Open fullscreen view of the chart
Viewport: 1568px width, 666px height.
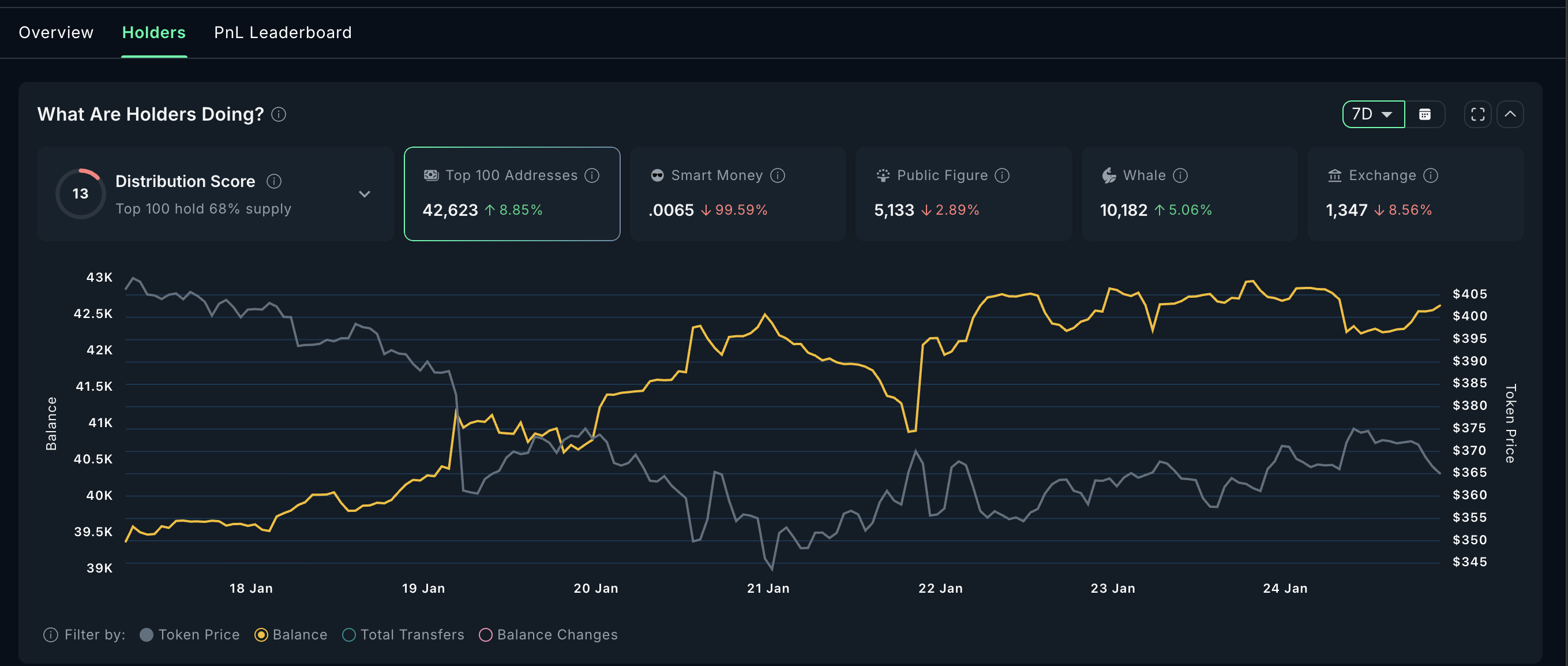point(1477,114)
